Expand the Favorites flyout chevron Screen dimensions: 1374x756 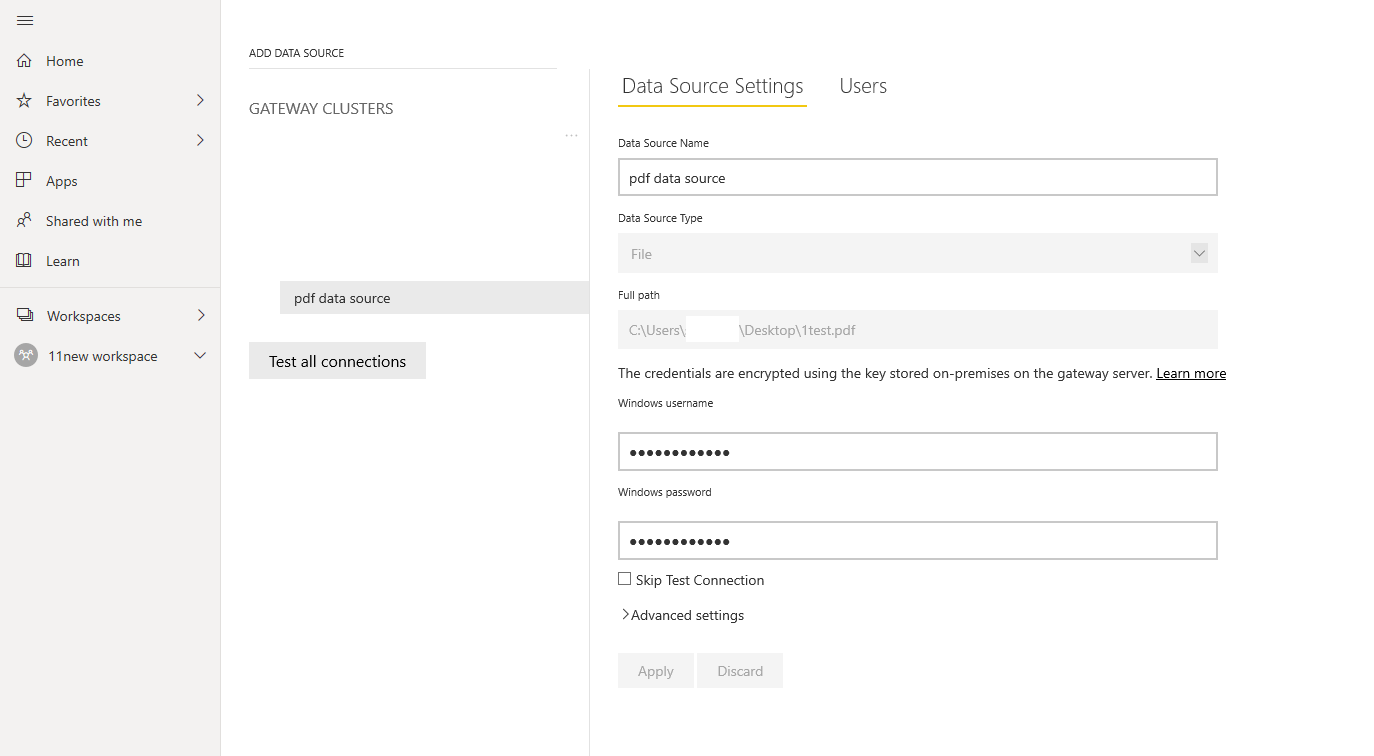tap(200, 100)
